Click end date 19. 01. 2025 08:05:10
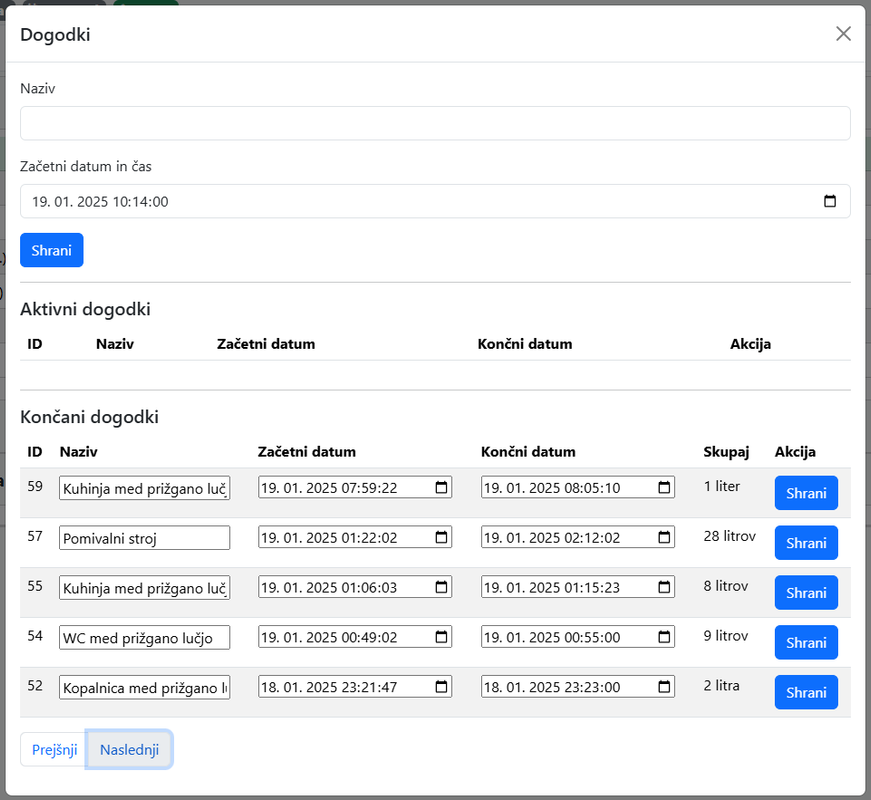Image resolution: width=871 pixels, height=800 pixels. [578, 487]
